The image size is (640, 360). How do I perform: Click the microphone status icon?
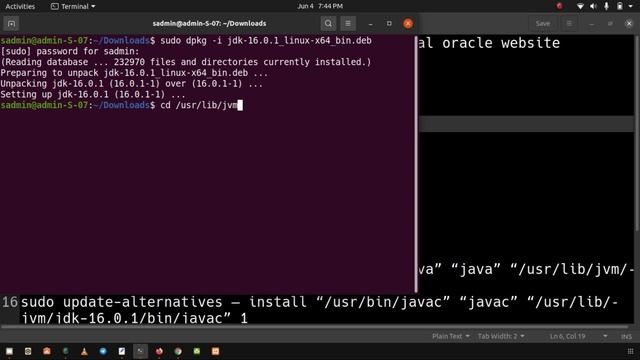click(x=607, y=6)
